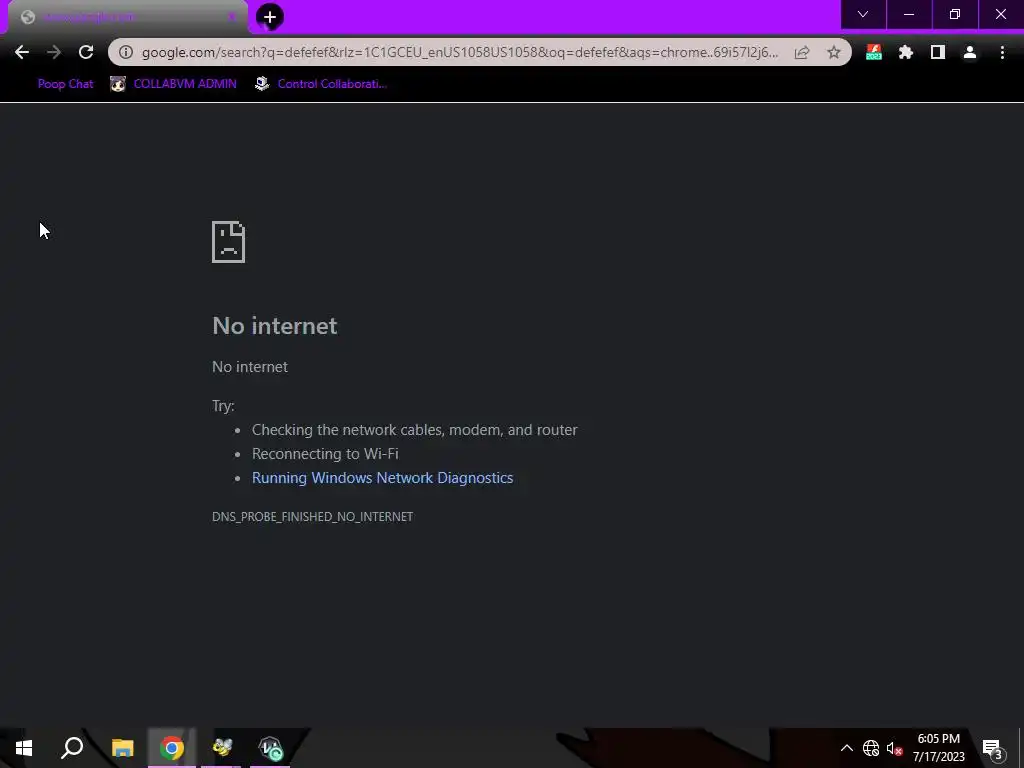Viewport: 1024px width, 768px height.
Task: Select the google.com browser tab
Action: tap(127, 18)
